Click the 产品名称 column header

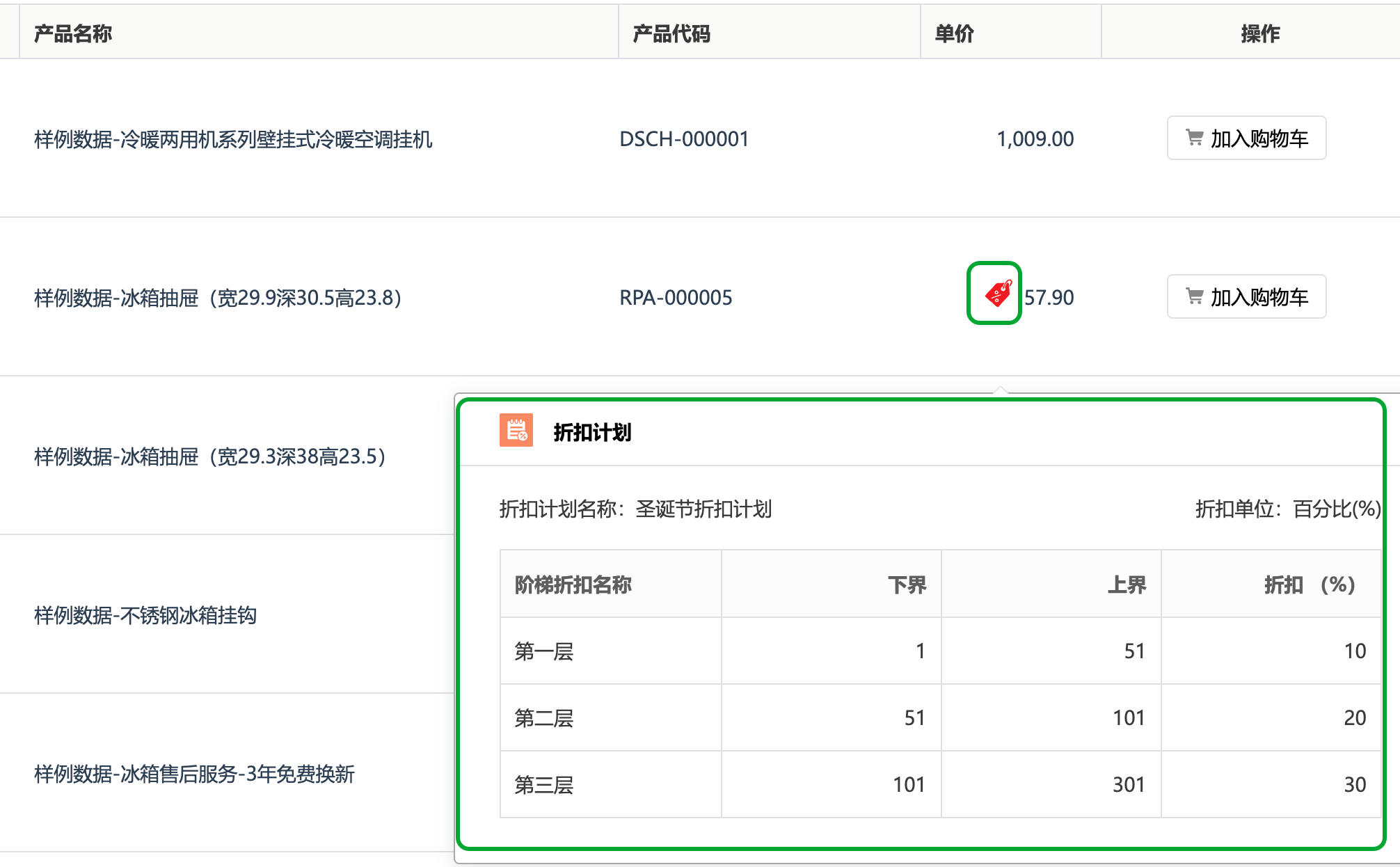73,33
